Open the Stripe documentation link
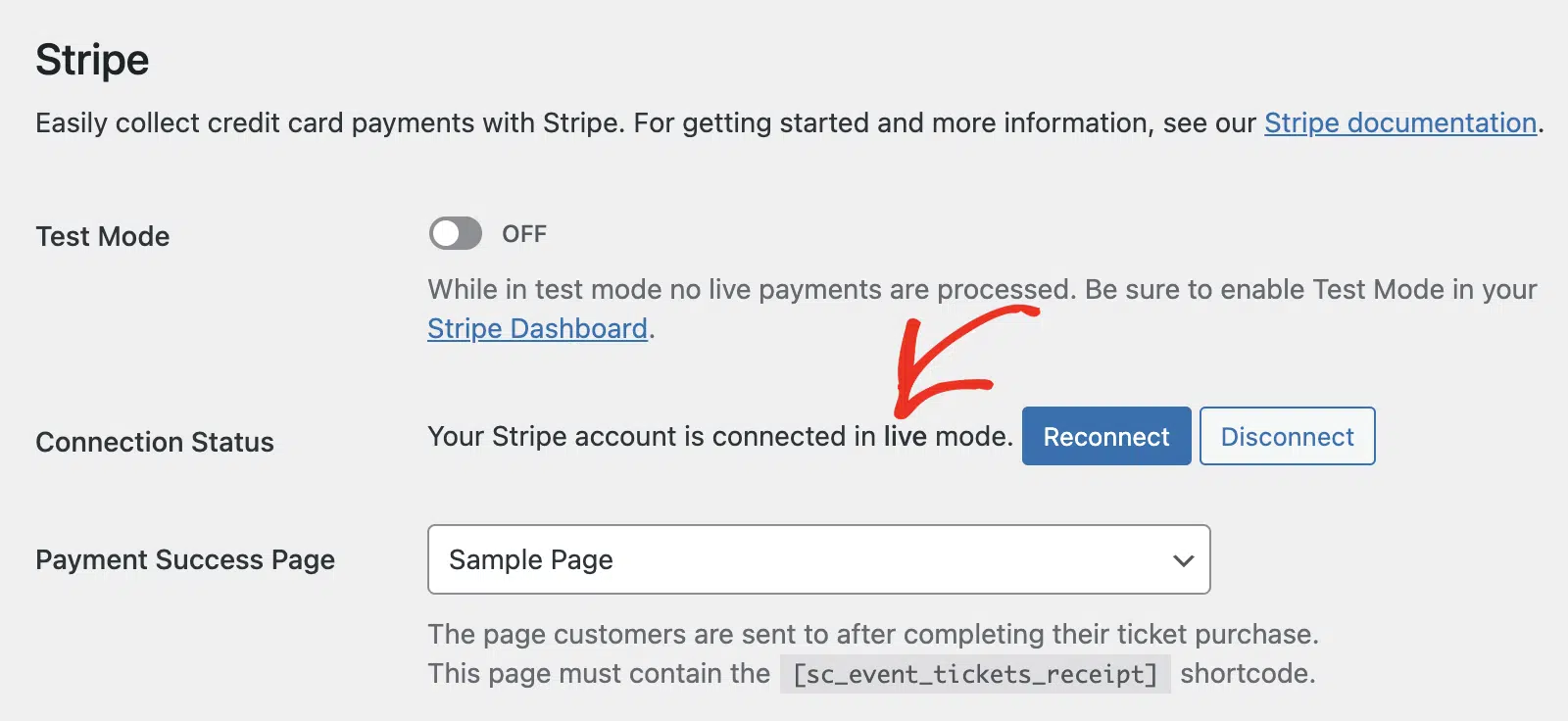The width and height of the screenshot is (1568, 721). click(x=1399, y=123)
